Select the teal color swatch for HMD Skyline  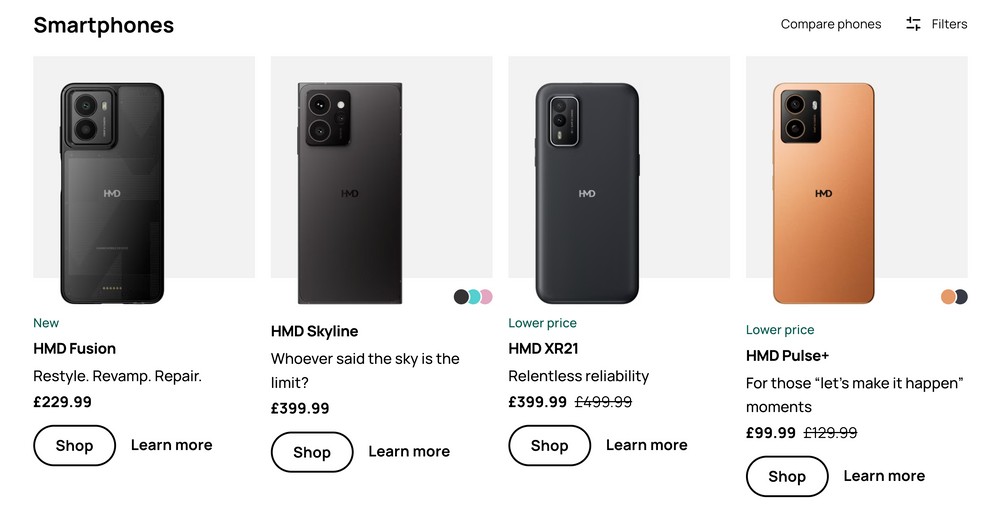474,297
